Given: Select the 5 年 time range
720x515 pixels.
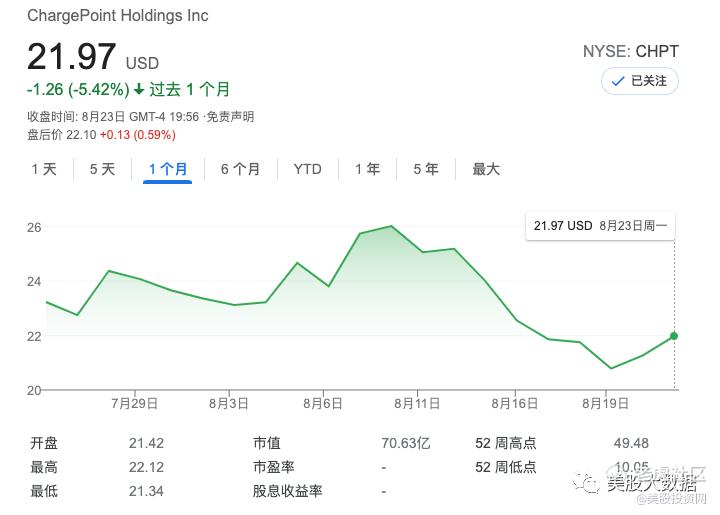Looking at the screenshot, I should pyautogui.click(x=426, y=169).
